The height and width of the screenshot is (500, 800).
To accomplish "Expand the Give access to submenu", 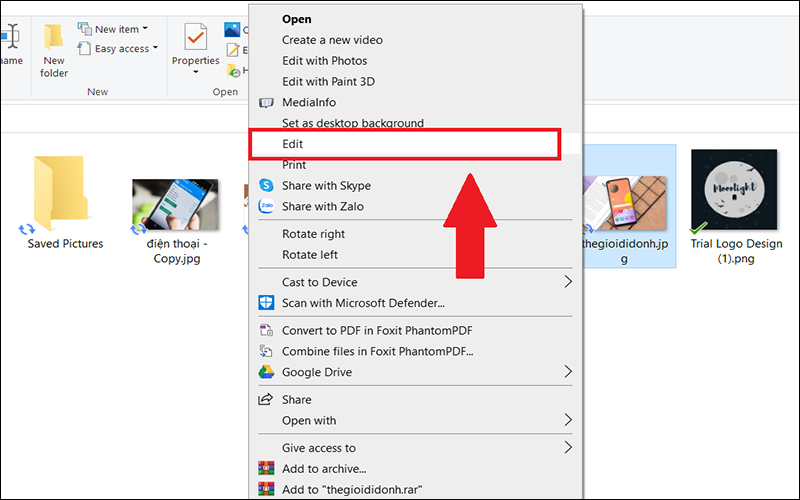I will 568,448.
